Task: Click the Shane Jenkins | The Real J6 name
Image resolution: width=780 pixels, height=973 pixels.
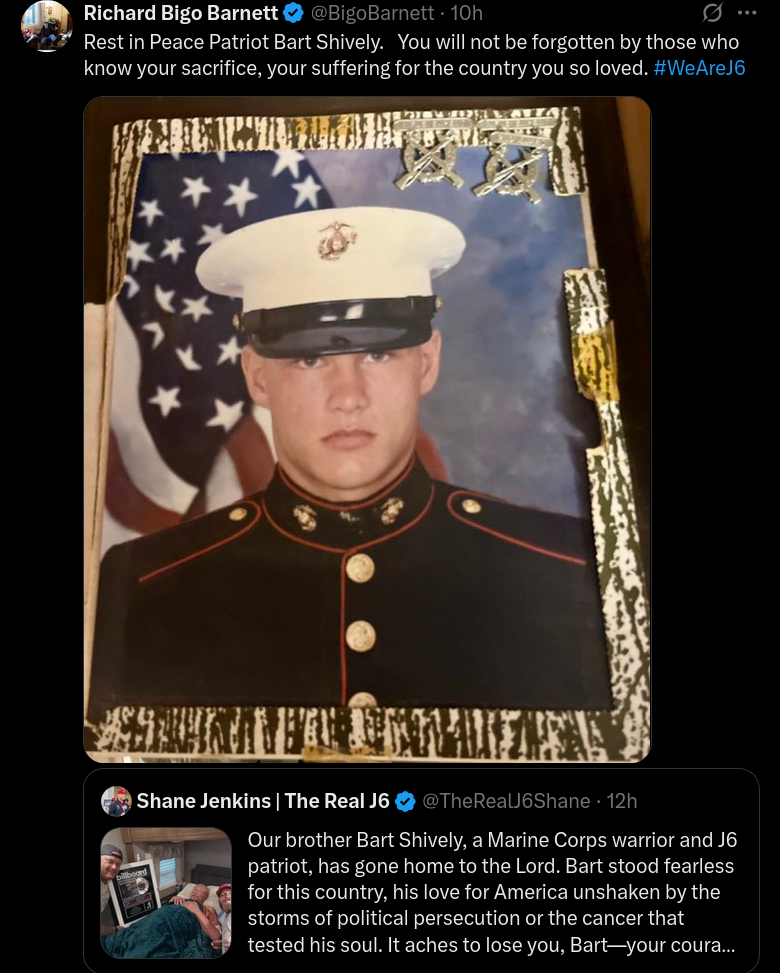Action: click(263, 801)
